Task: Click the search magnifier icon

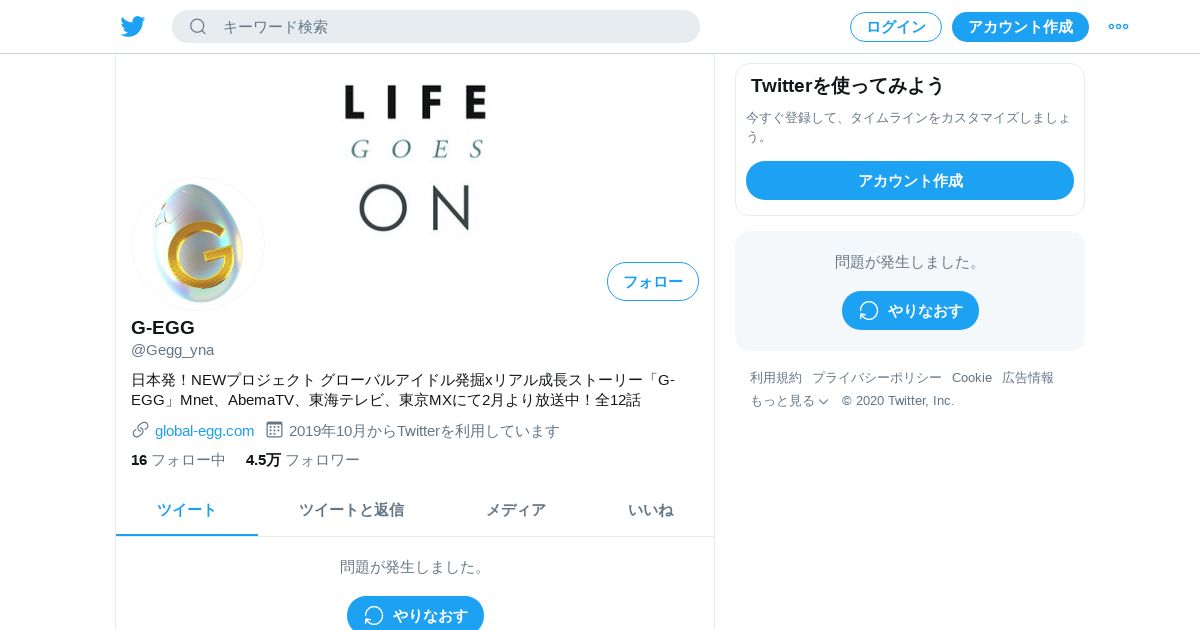Action: tap(198, 26)
